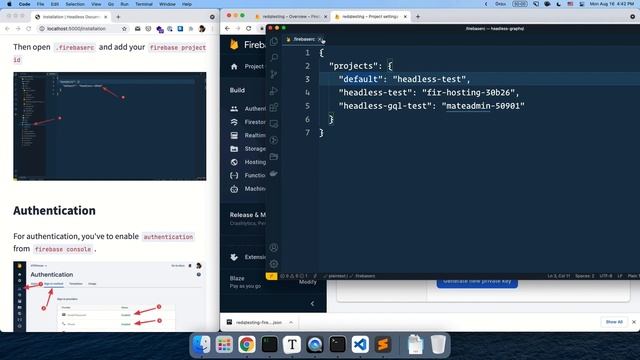Open downloaded redatesting json file chip
Viewport: 640px width, 360px height.
pyautogui.click(x=255, y=322)
